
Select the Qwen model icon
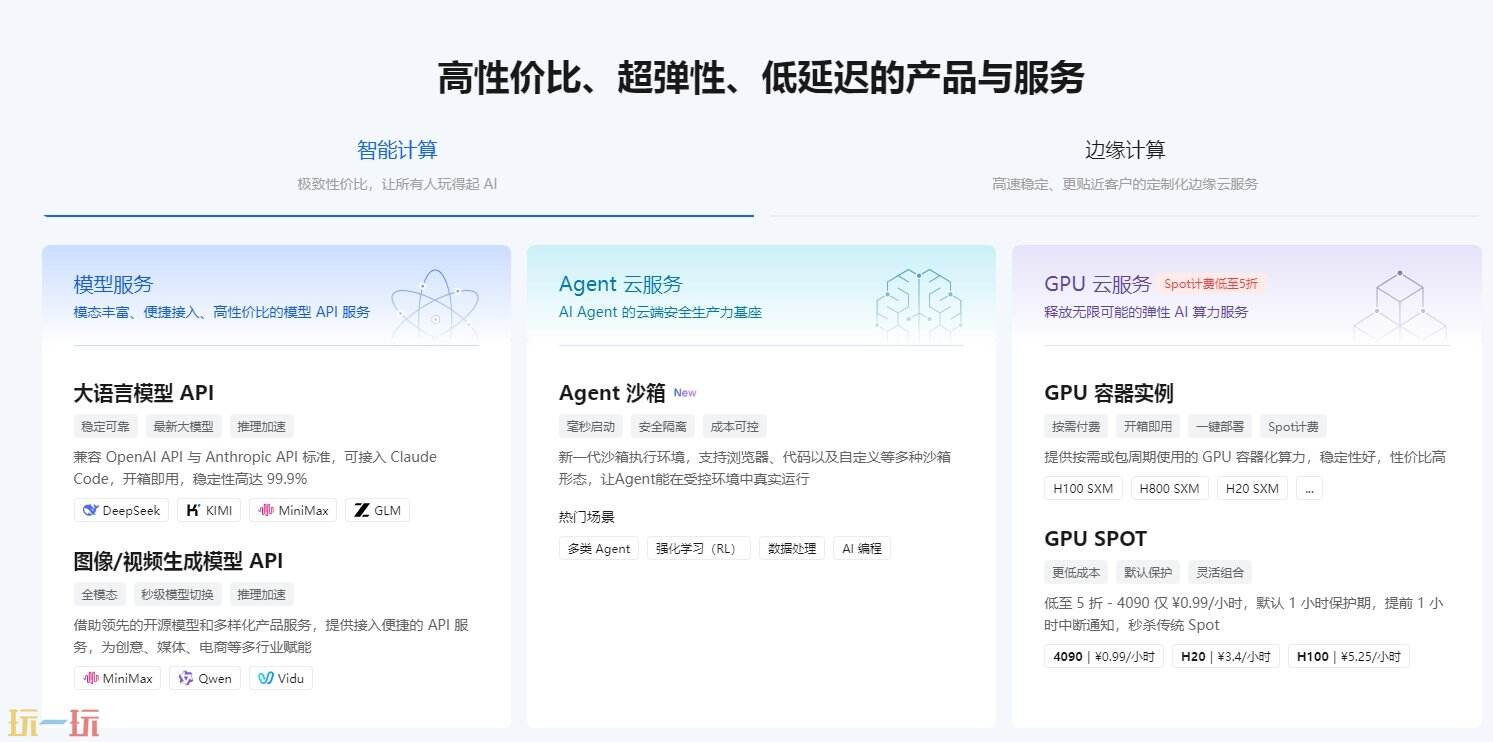coord(204,678)
